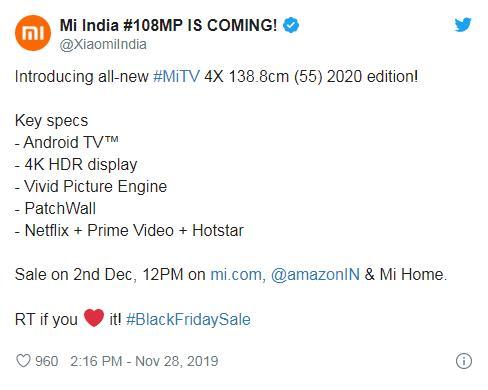Click the Netflix + Prime Video + Hotstar line
The height and width of the screenshot is (390, 488).
pos(129,230)
